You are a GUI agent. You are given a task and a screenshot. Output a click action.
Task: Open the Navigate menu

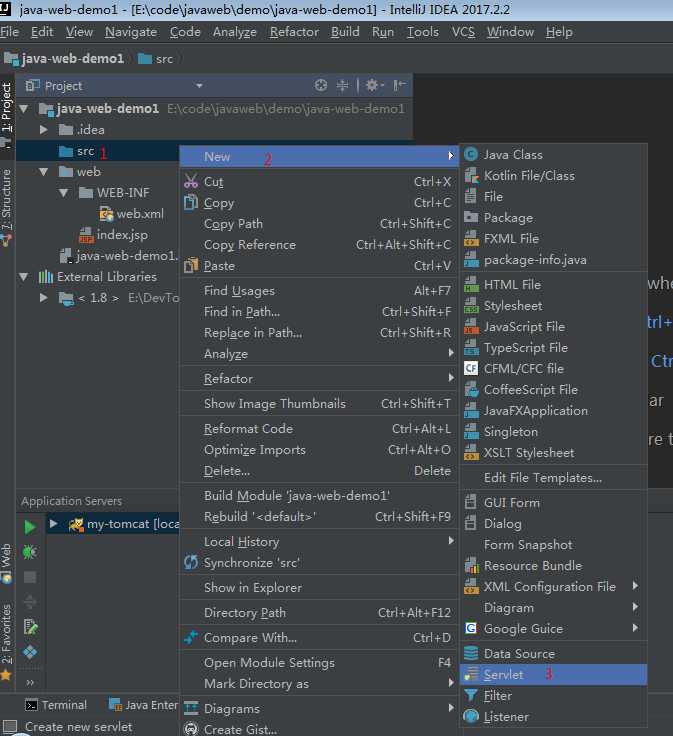[131, 32]
